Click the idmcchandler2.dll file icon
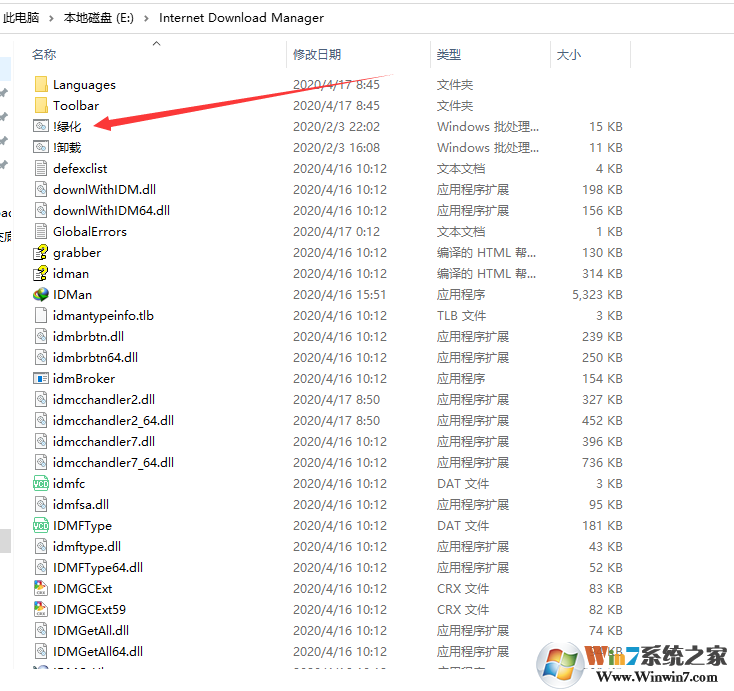Viewport: 734px width, 691px height. click(x=41, y=399)
